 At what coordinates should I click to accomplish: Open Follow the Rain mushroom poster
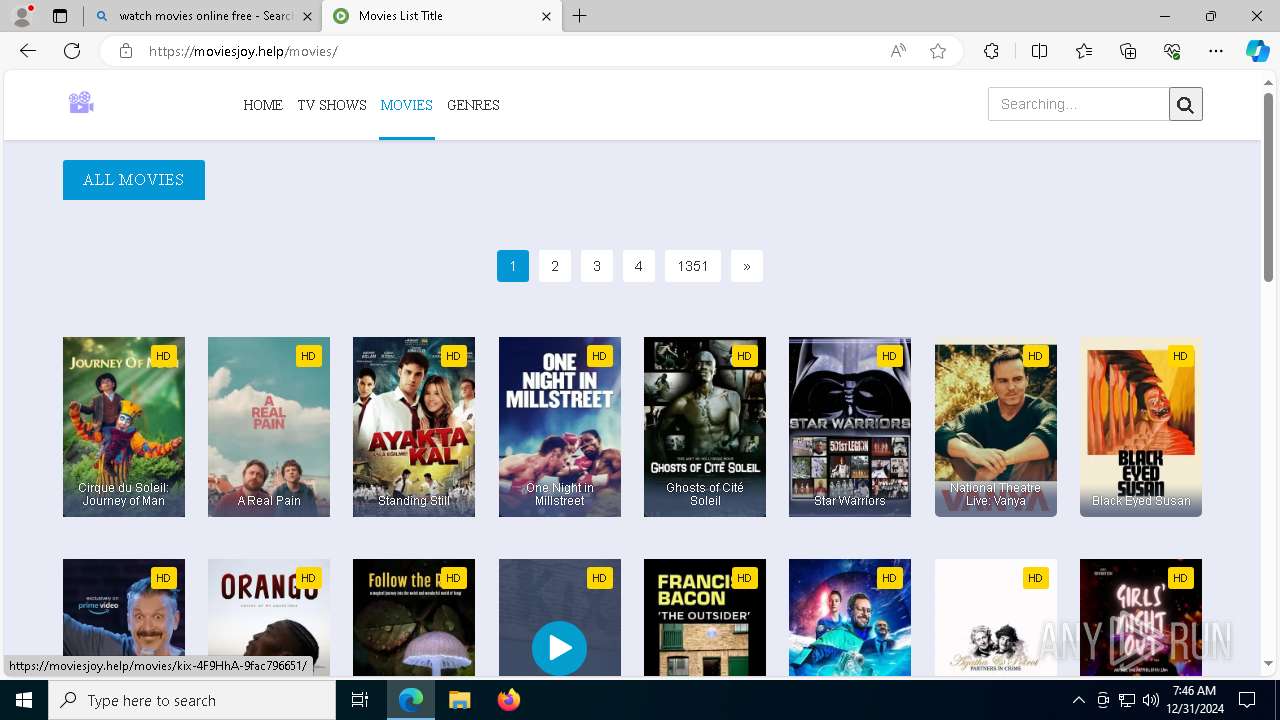click(414, 617)
